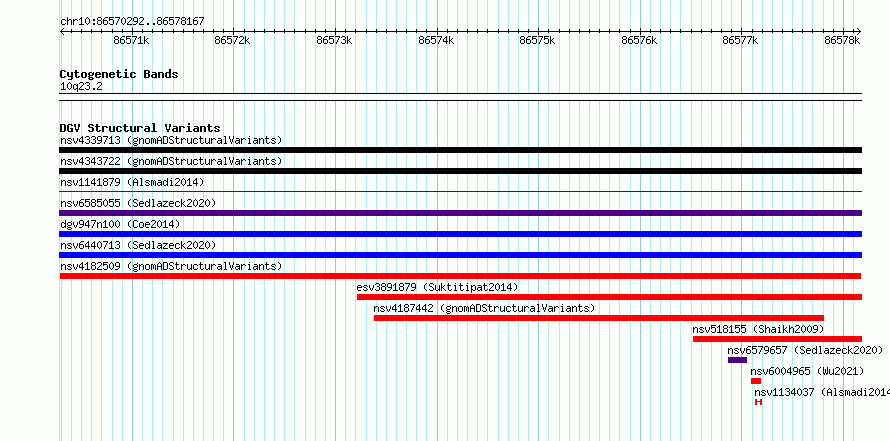Select the nsv4343722 black variant bar

[x=460, y=171]
